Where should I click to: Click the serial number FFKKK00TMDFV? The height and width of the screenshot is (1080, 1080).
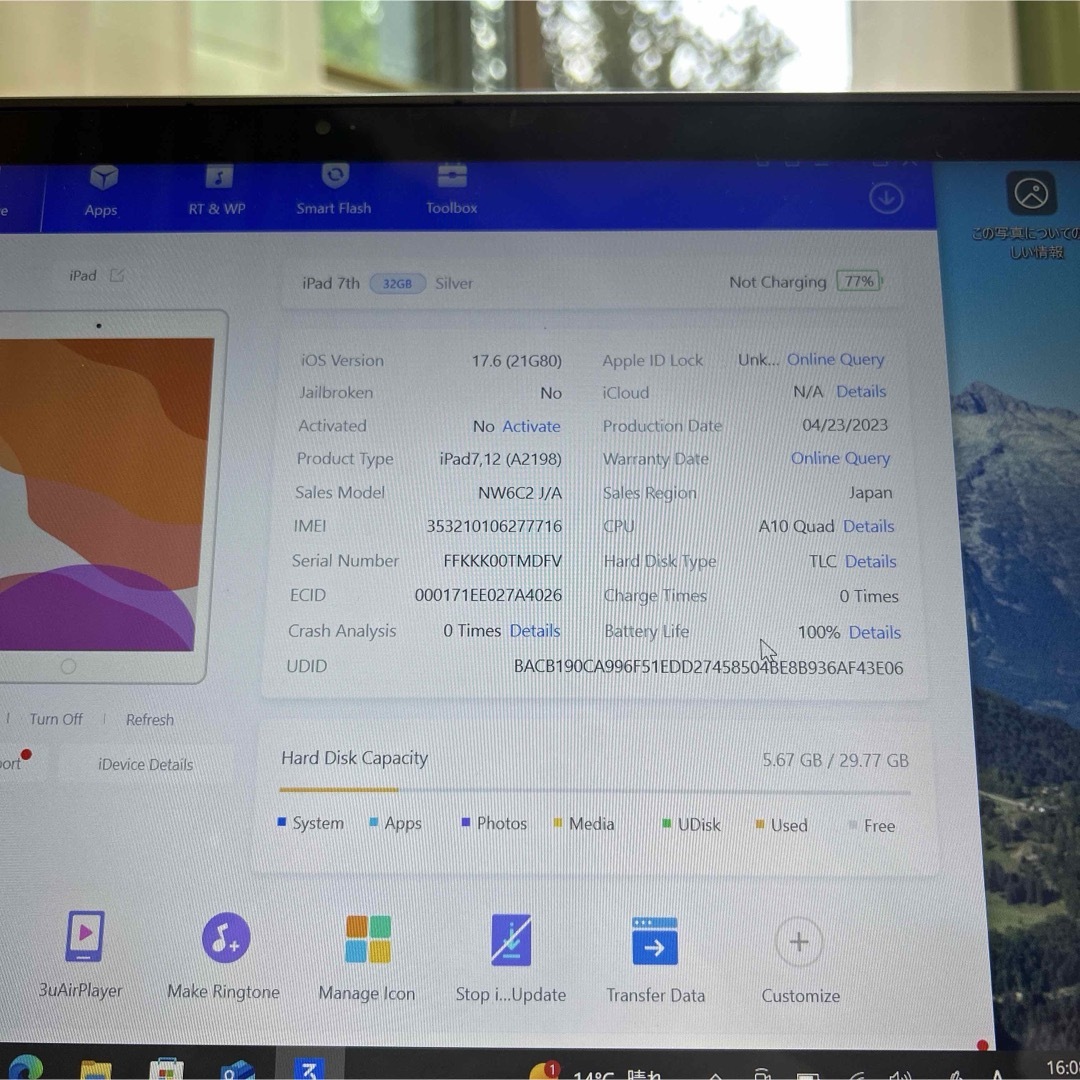(503, 561)
